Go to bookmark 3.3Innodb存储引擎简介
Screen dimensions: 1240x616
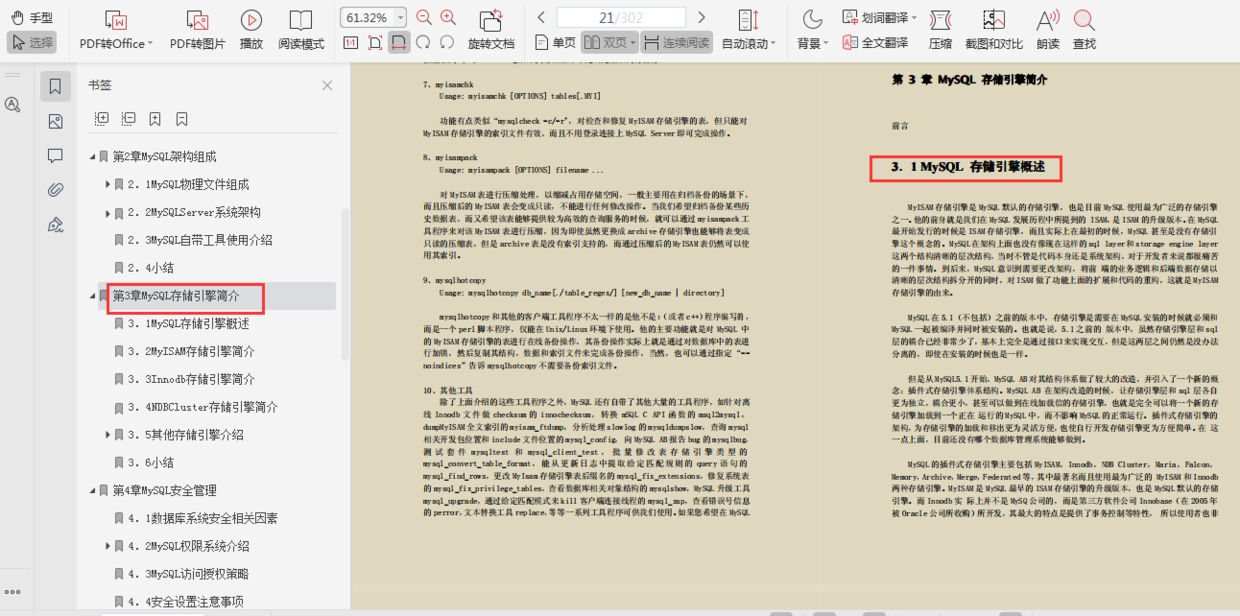[191, 379]
